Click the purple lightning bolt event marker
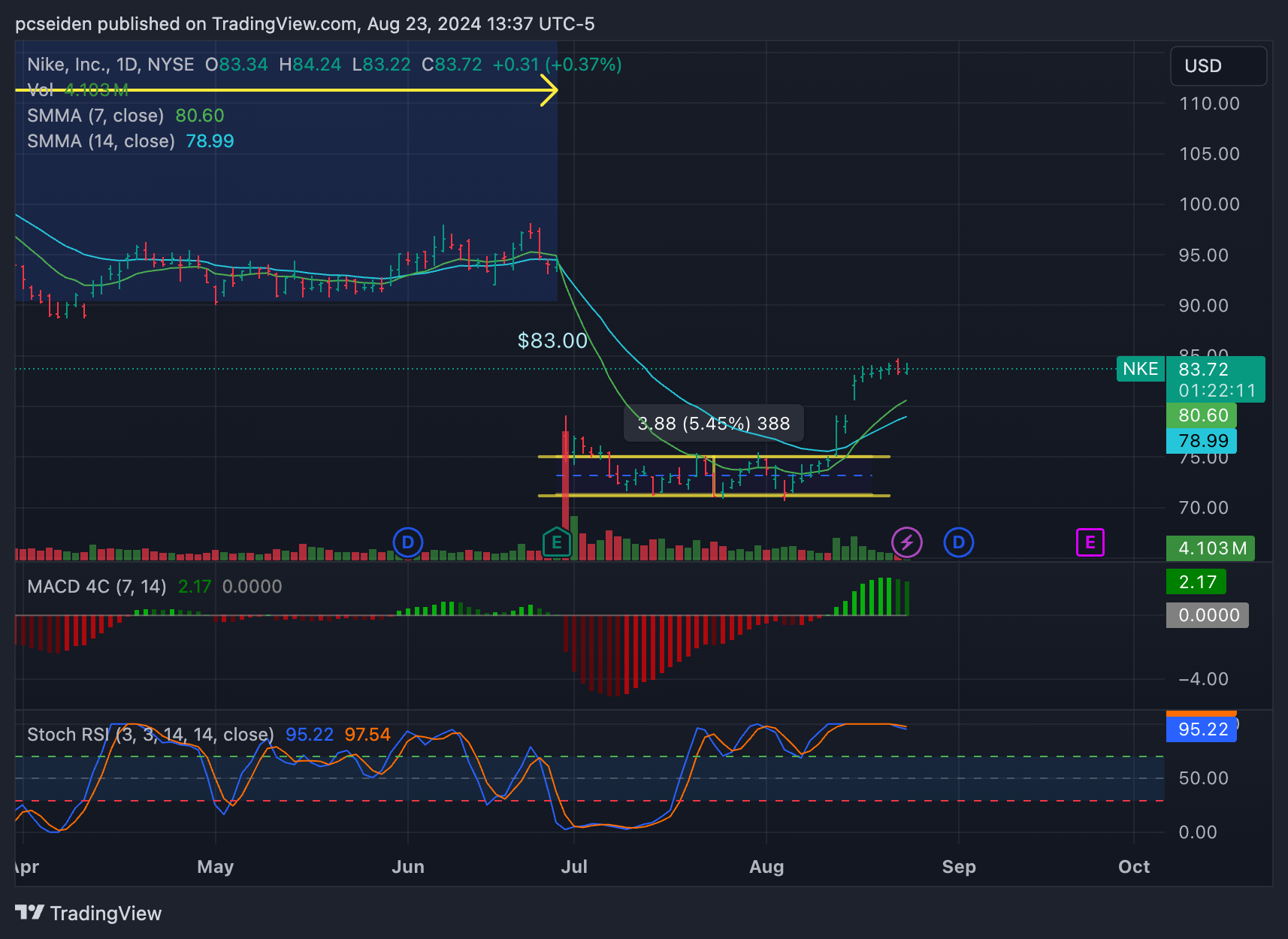This screenshot has width=1288, height=939. click(907, 542)
